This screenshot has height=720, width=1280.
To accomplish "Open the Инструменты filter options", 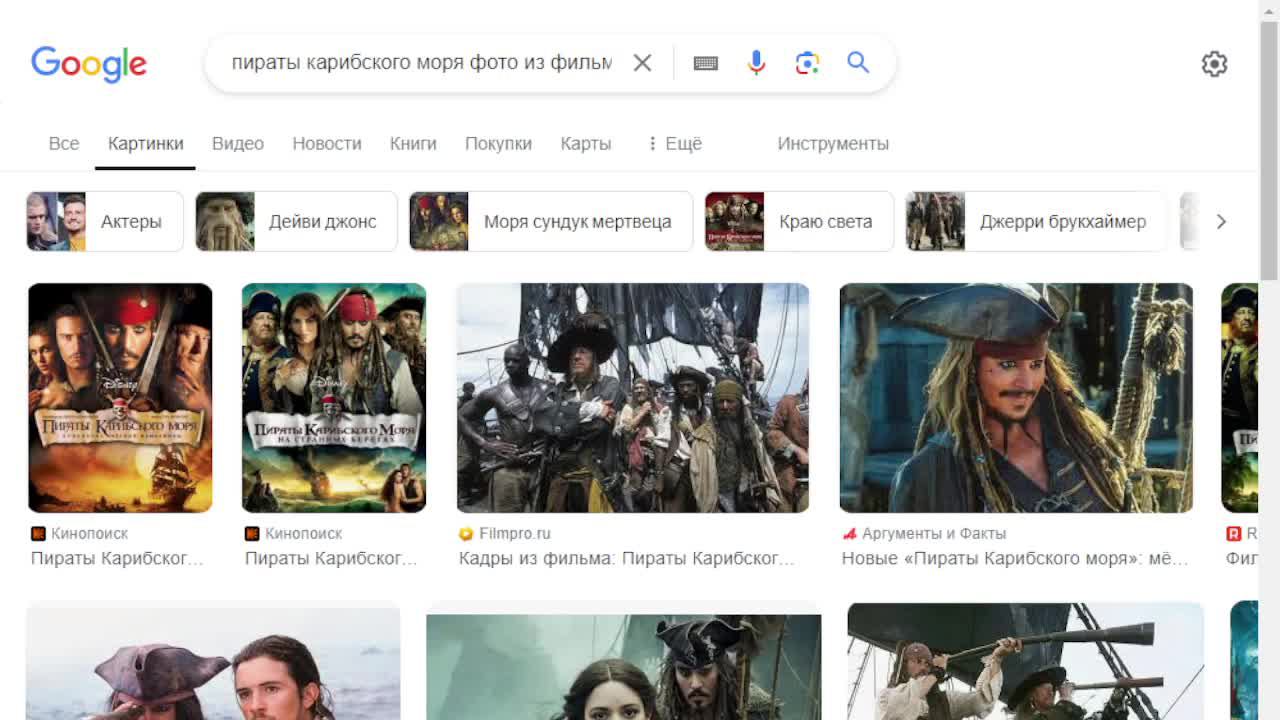I will pyautogui.click(x=833, y=143).
